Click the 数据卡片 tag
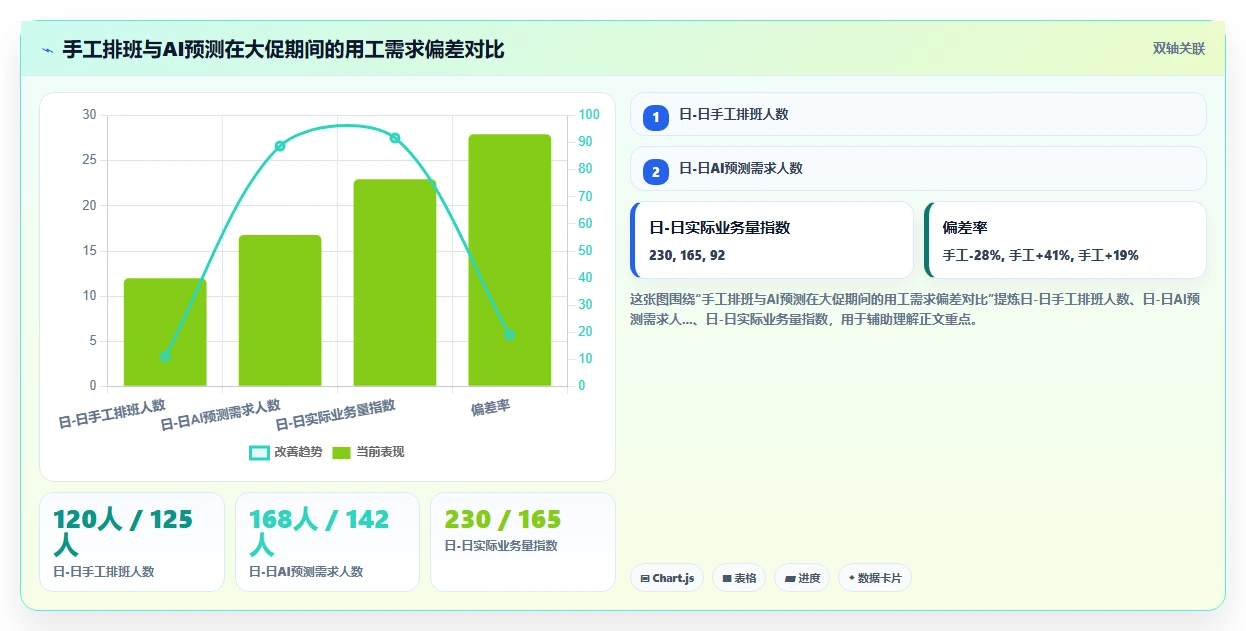The width and height of the screenshot is (1246, 631). (875, 578)
